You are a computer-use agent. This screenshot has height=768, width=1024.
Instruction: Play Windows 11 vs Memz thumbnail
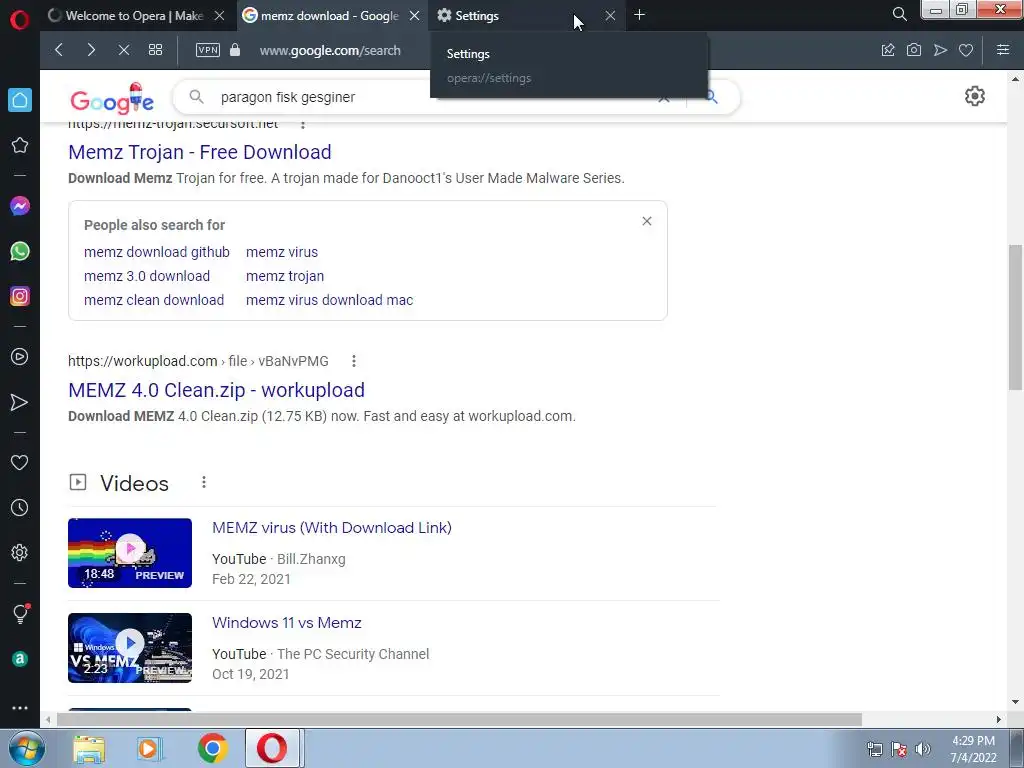[x=130, y=648]
